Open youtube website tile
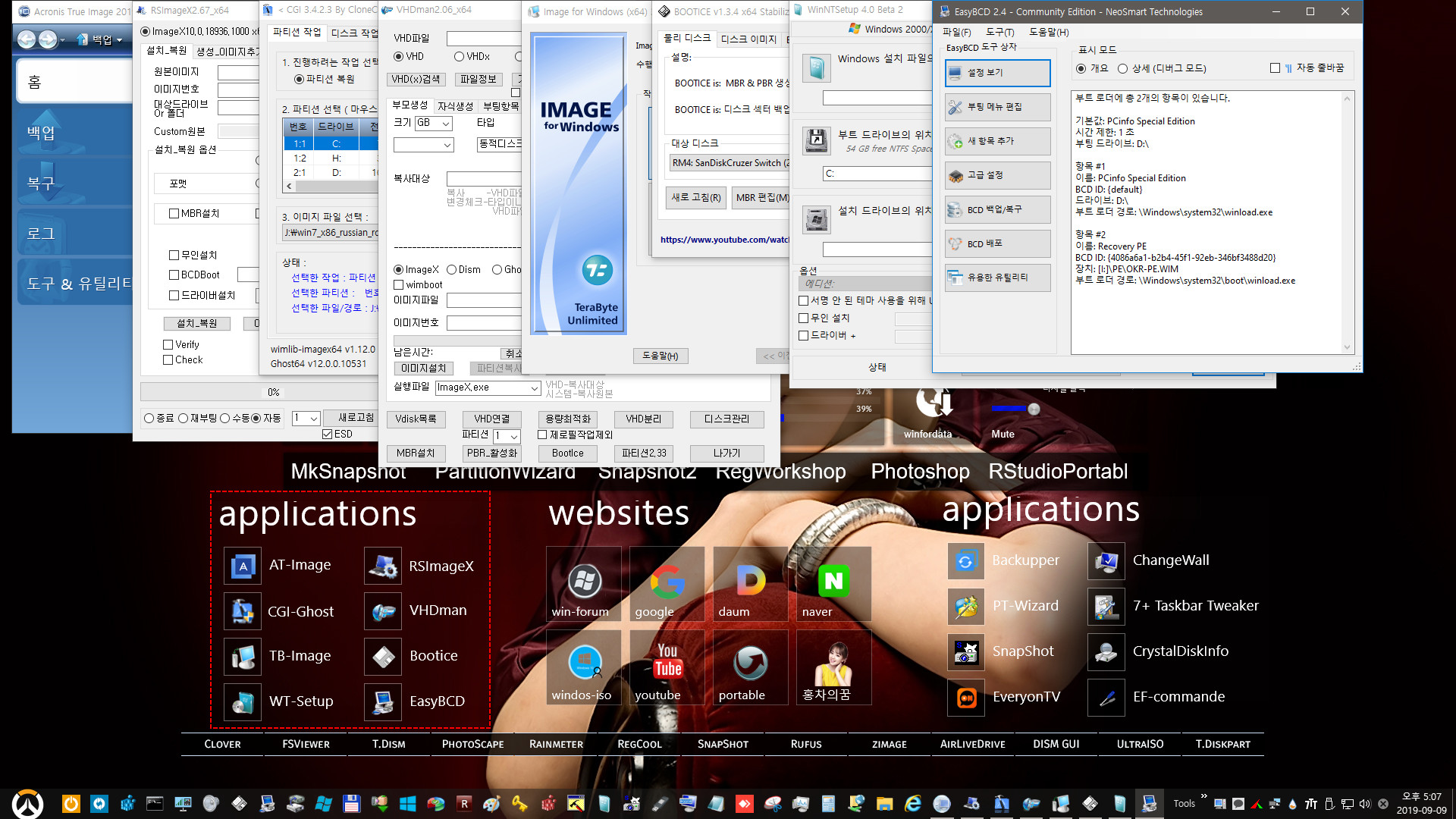1456x819 pixels. (667, 667)
